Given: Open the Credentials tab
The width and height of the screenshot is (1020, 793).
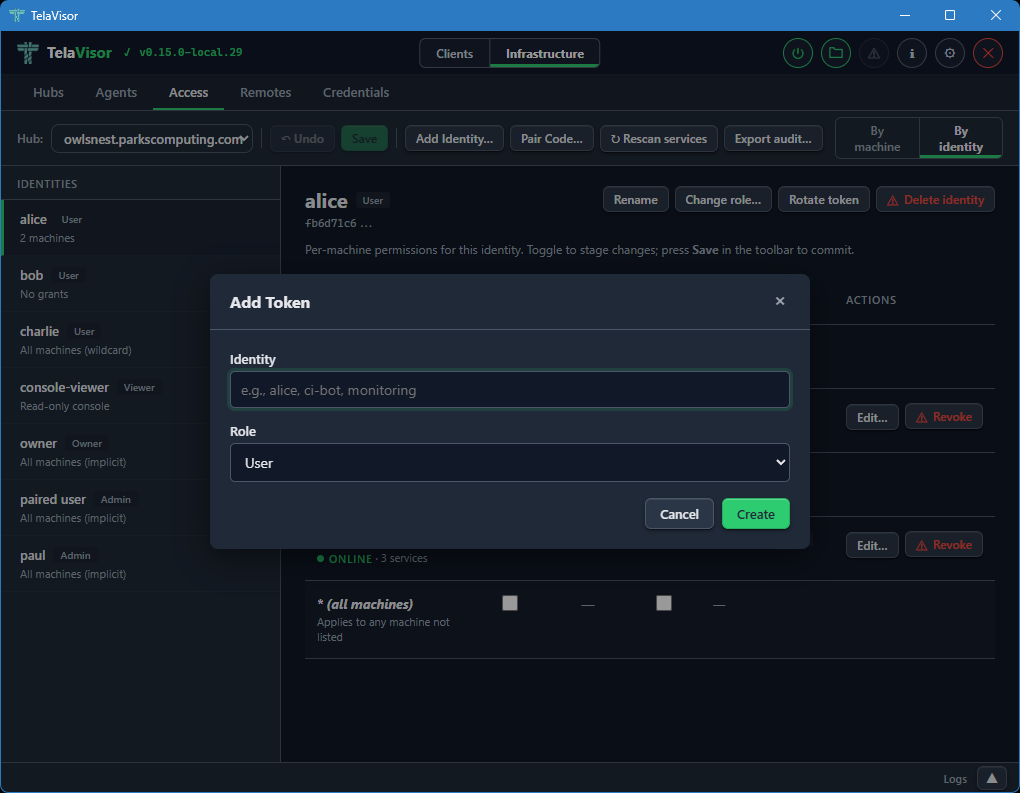Looking at the screenshot, I should pos(356,92).
